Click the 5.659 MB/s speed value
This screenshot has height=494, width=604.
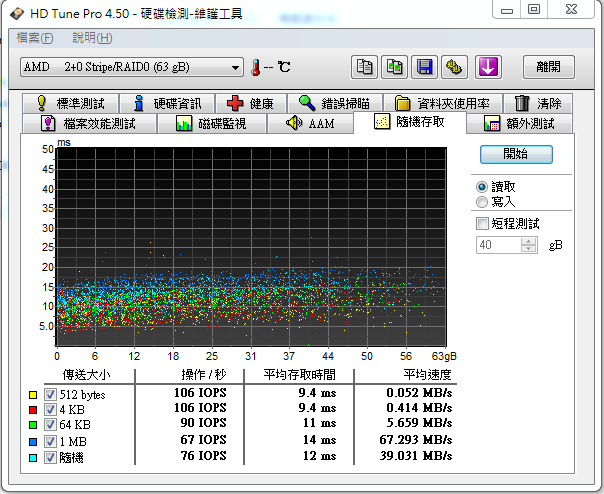[x=419, y=423]
